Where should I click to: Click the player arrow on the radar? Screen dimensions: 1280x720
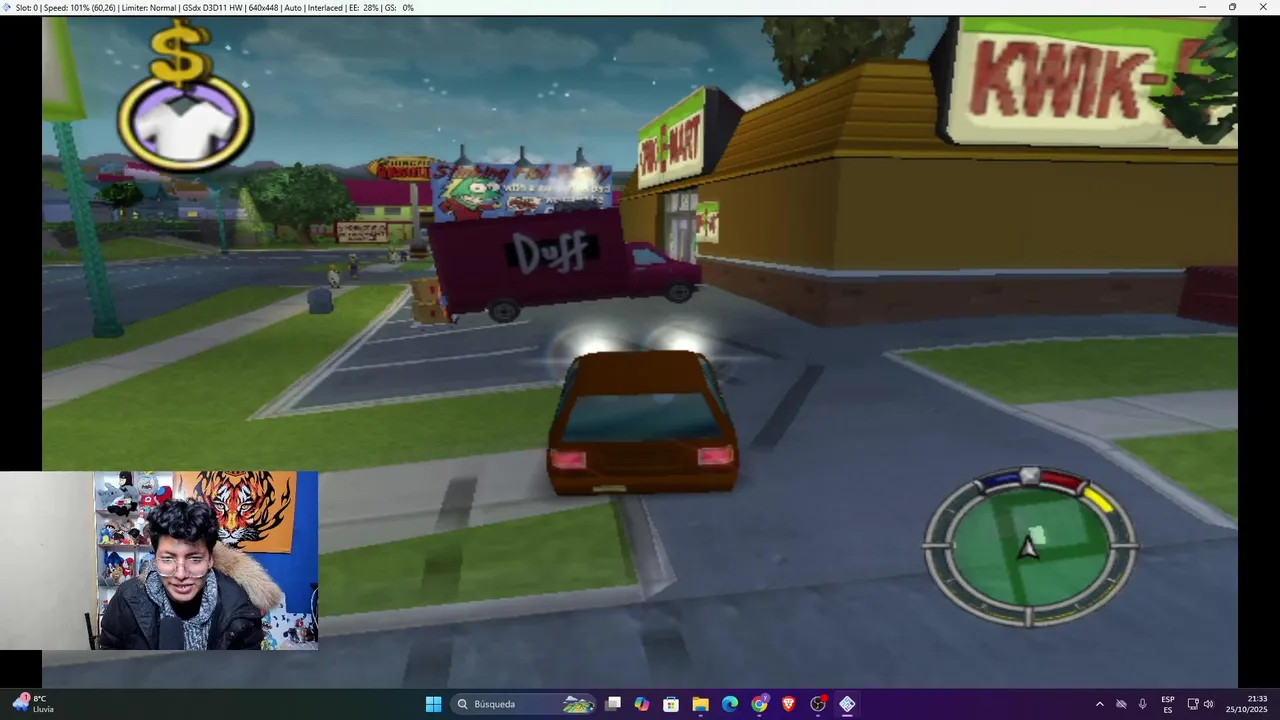click(1027, 549)
